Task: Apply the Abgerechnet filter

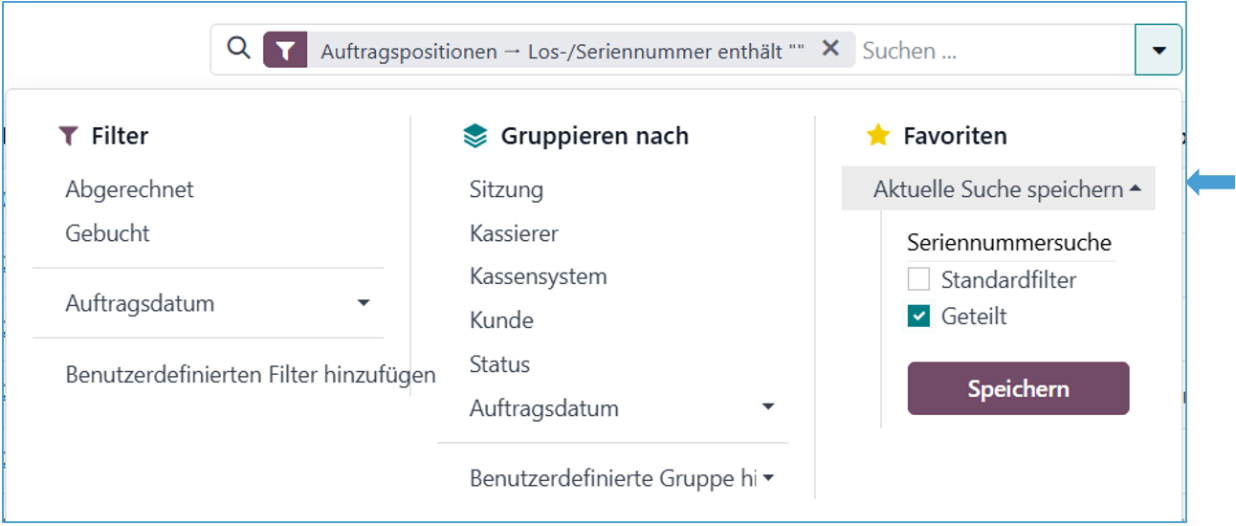Action: (129, 189)
